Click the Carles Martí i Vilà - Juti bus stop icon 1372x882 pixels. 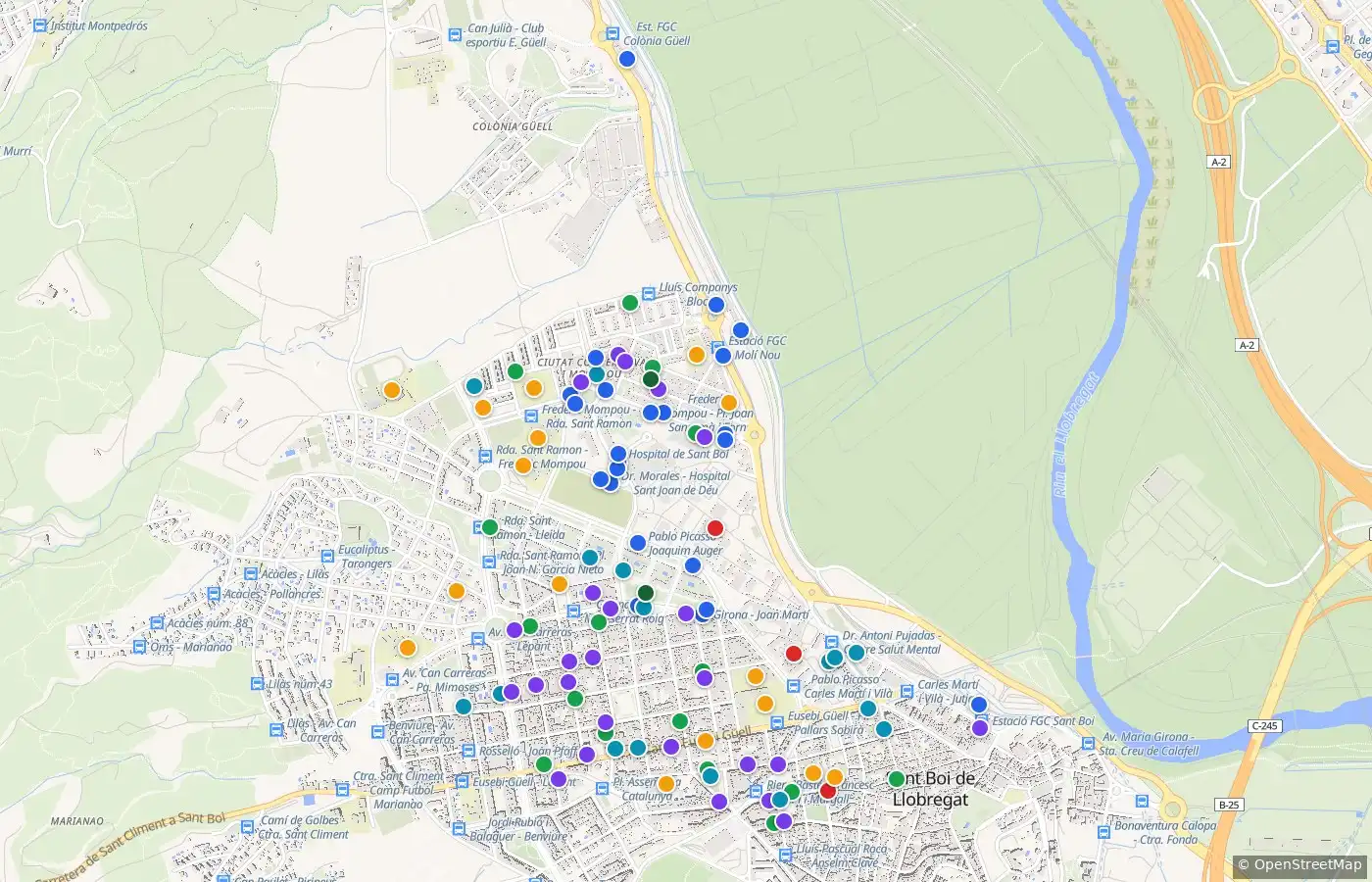[x=907, y=692]
